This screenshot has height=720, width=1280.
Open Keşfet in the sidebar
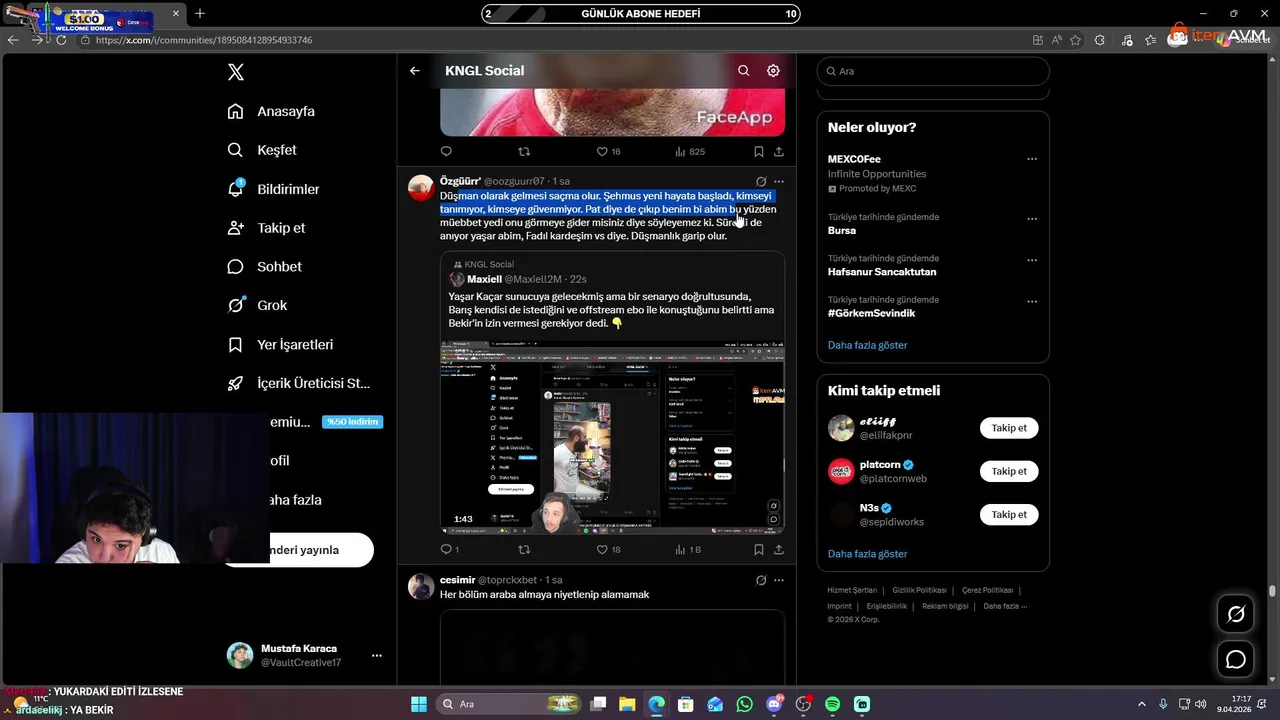click(x=262, y=150)
